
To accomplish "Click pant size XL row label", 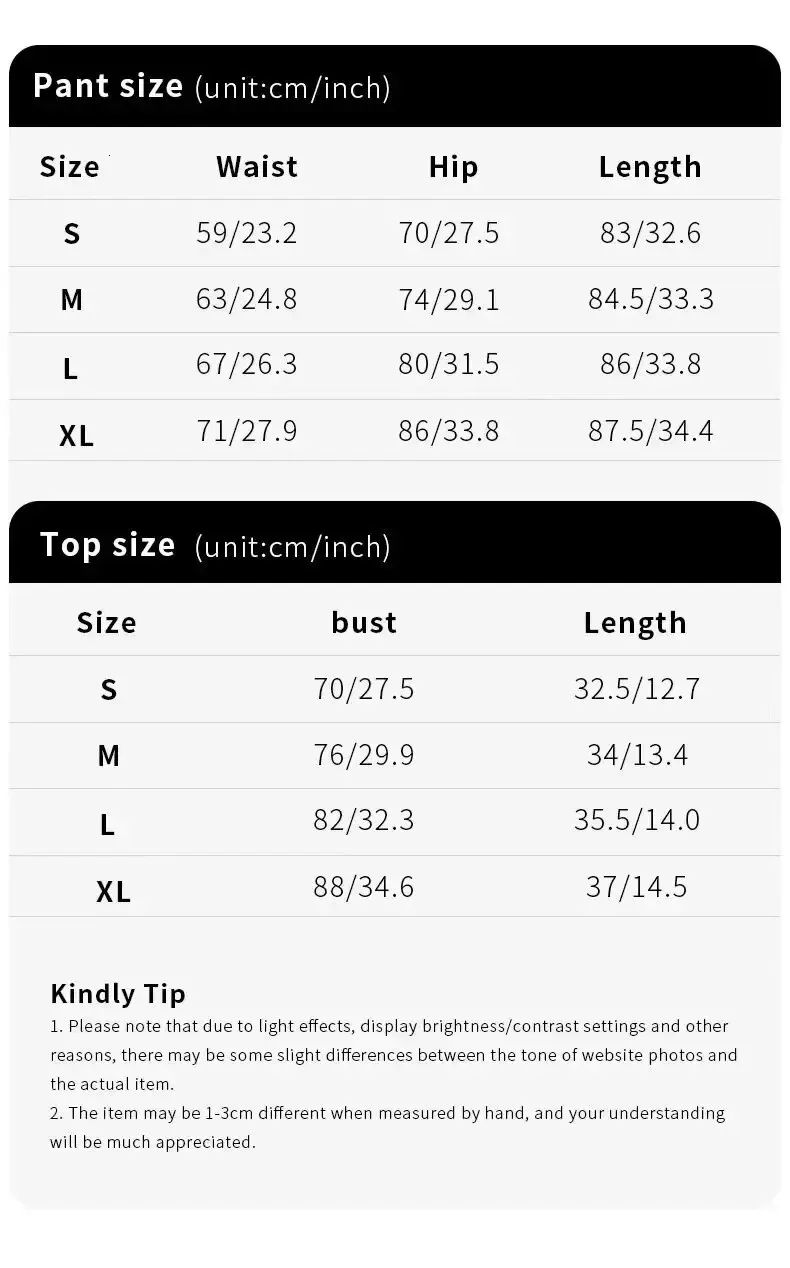I will (76, 436).
